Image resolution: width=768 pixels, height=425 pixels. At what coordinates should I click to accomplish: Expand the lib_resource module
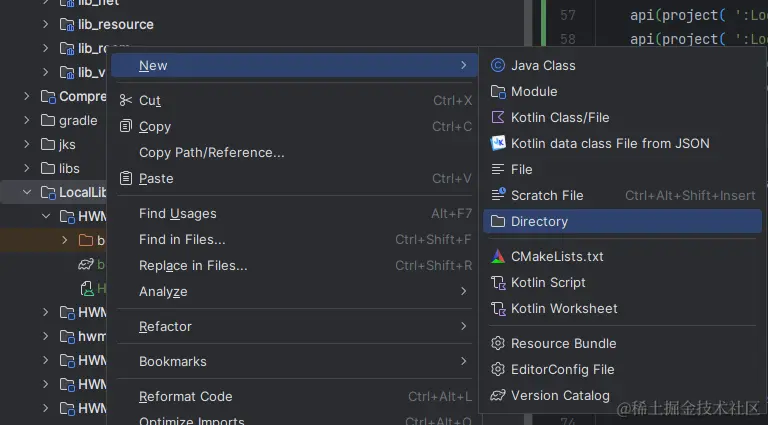click(x=45, y=24)
